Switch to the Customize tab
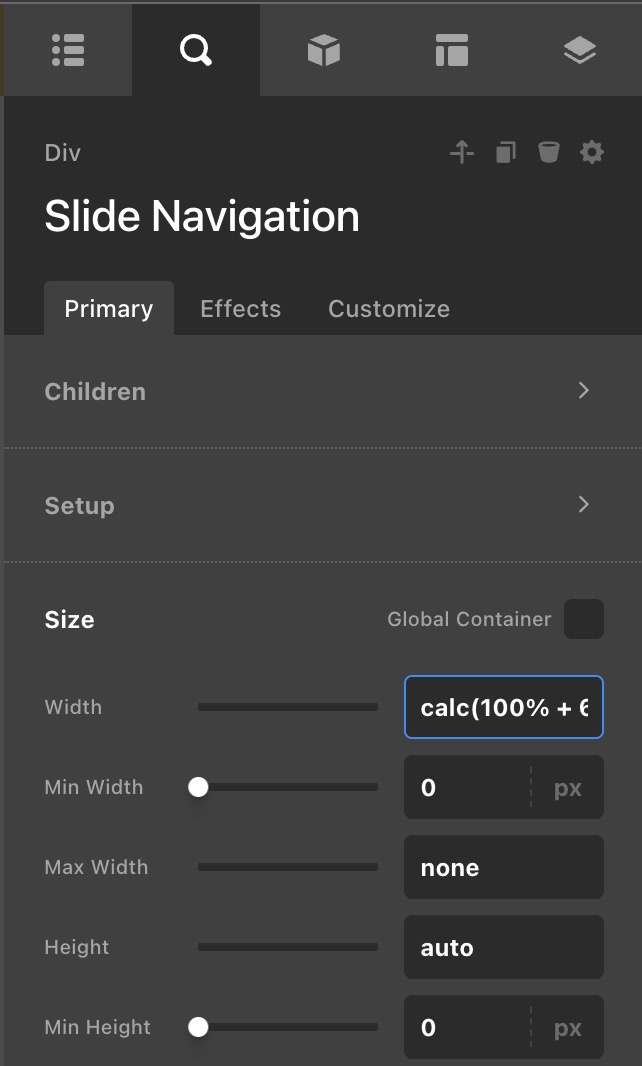 click(389, 309)
